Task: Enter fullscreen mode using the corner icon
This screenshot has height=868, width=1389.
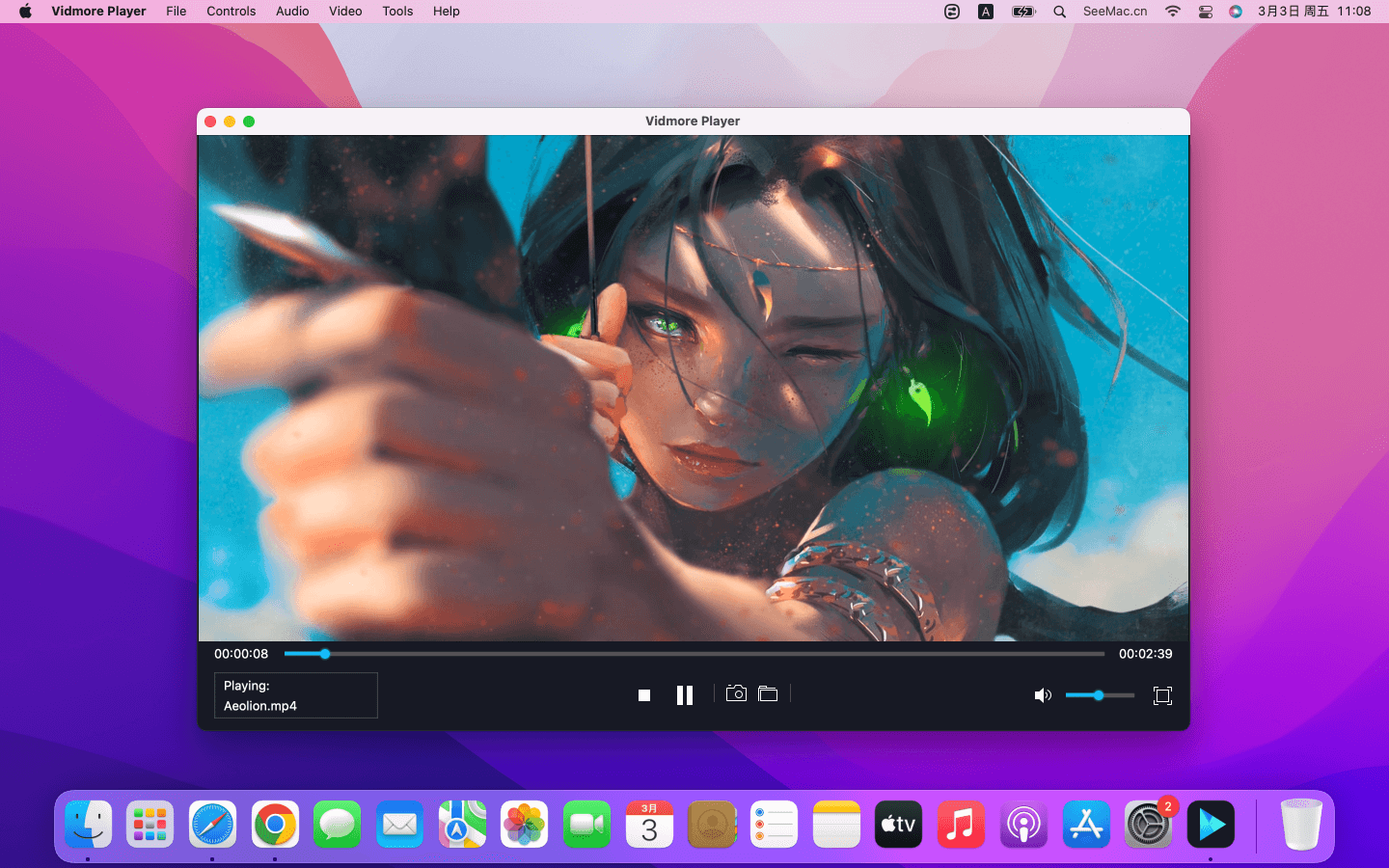Action: coord(1162,695)
